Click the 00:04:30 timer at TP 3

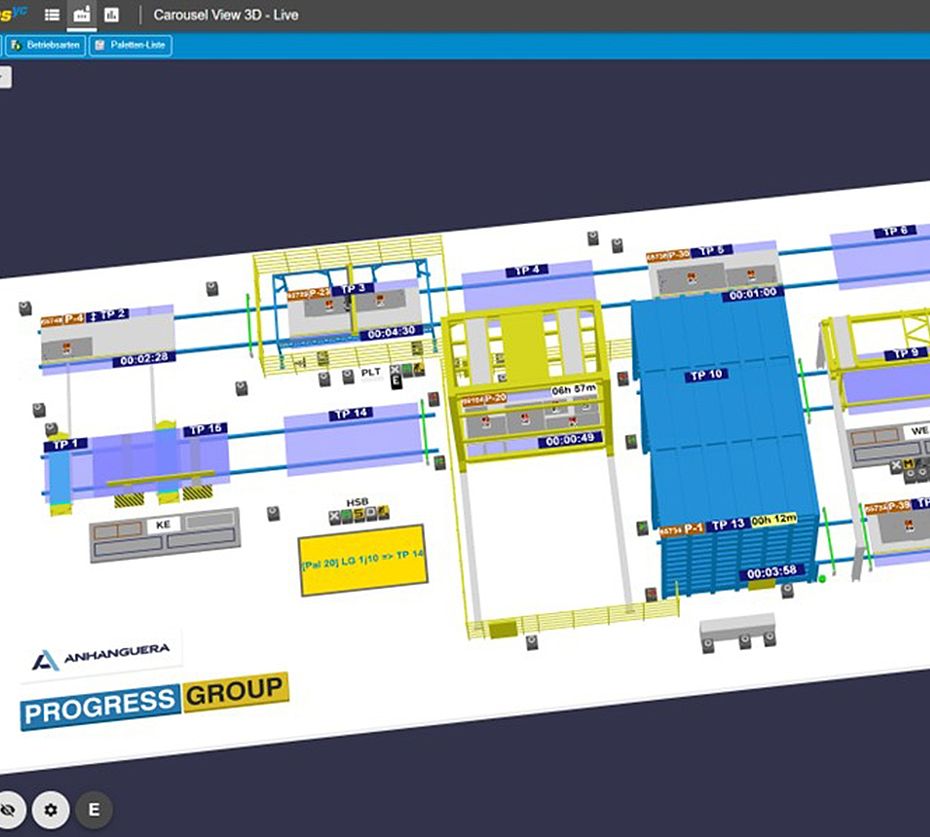click(391, 333)
